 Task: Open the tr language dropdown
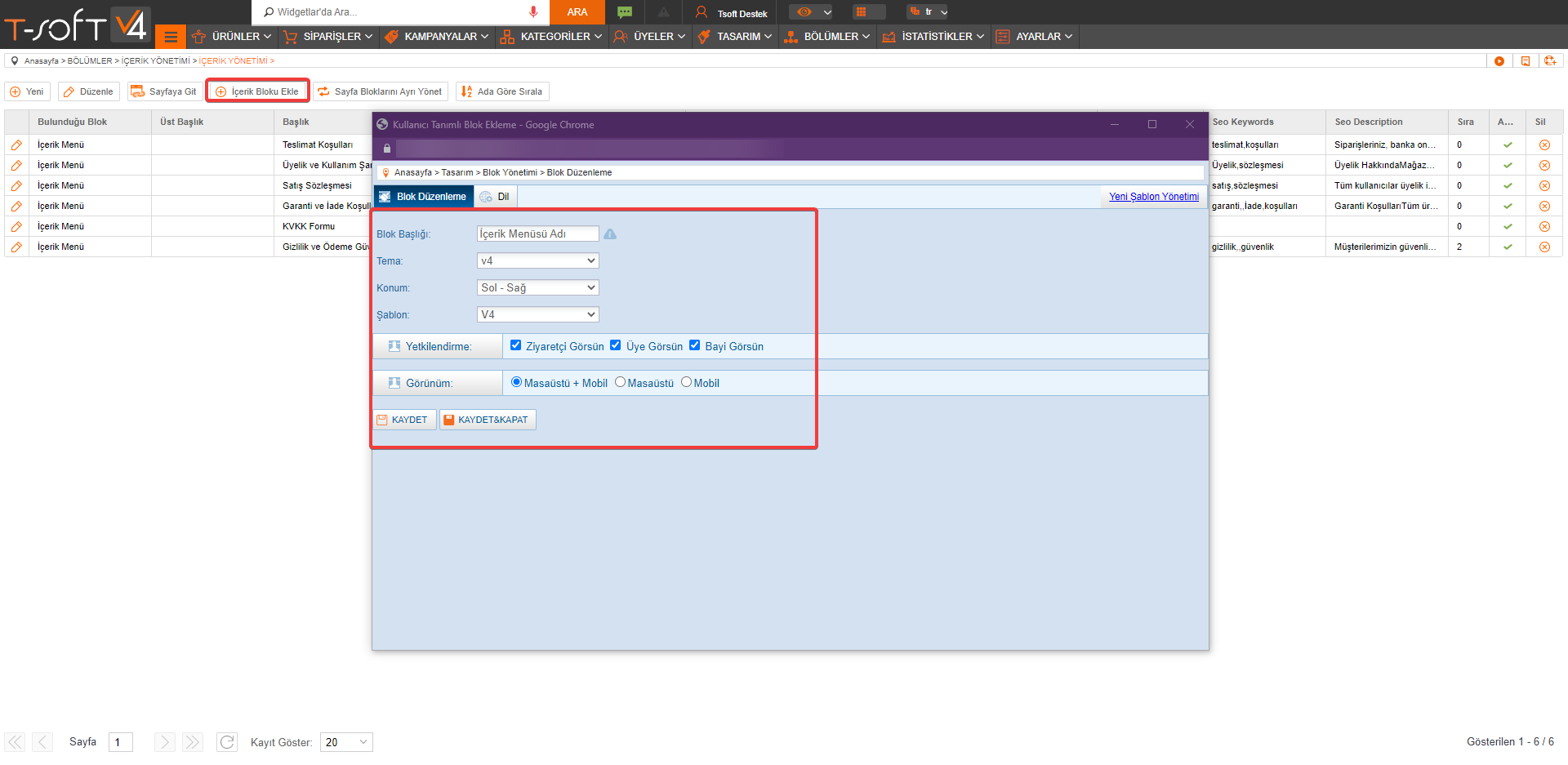928,11
